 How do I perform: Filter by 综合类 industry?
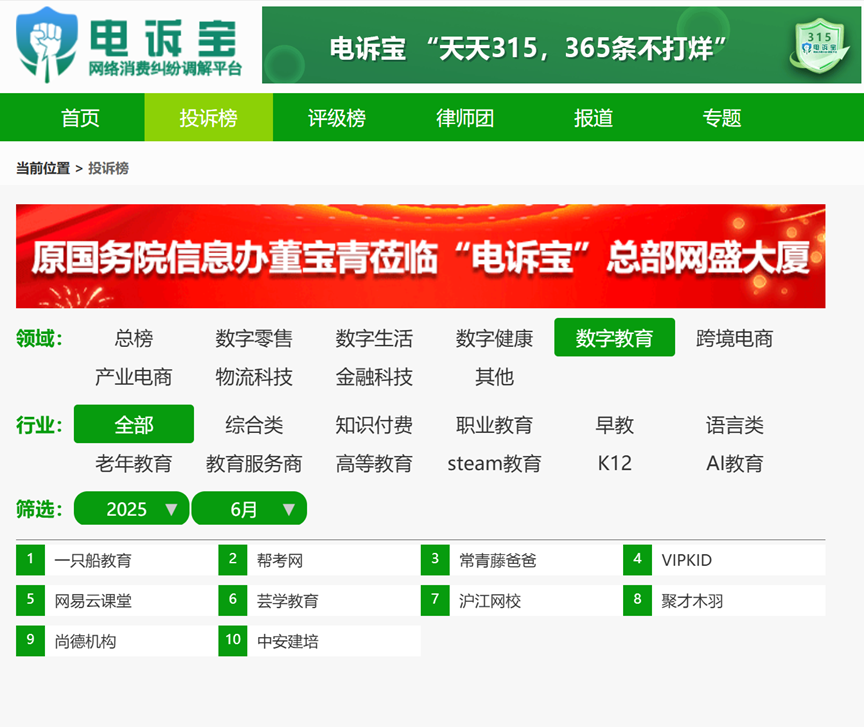pyautogui.click(x=254, y=425)
